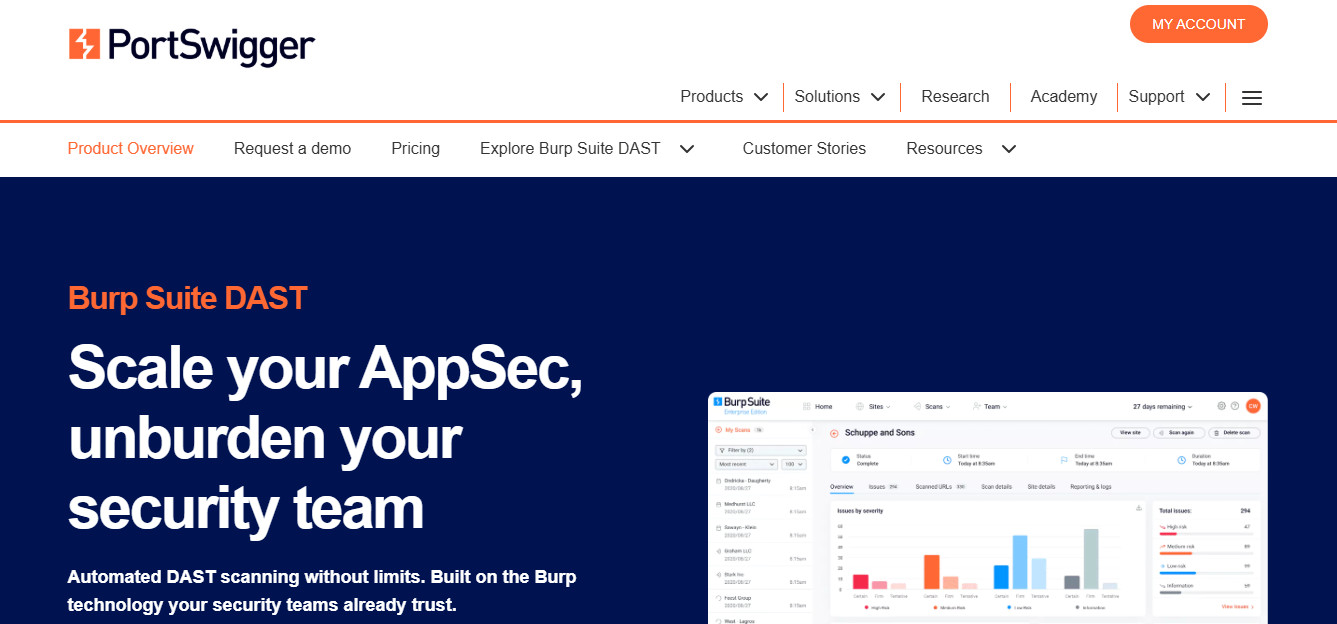
Task: Click the back arrow beside Schuppe and Sons
Action: 834,433
